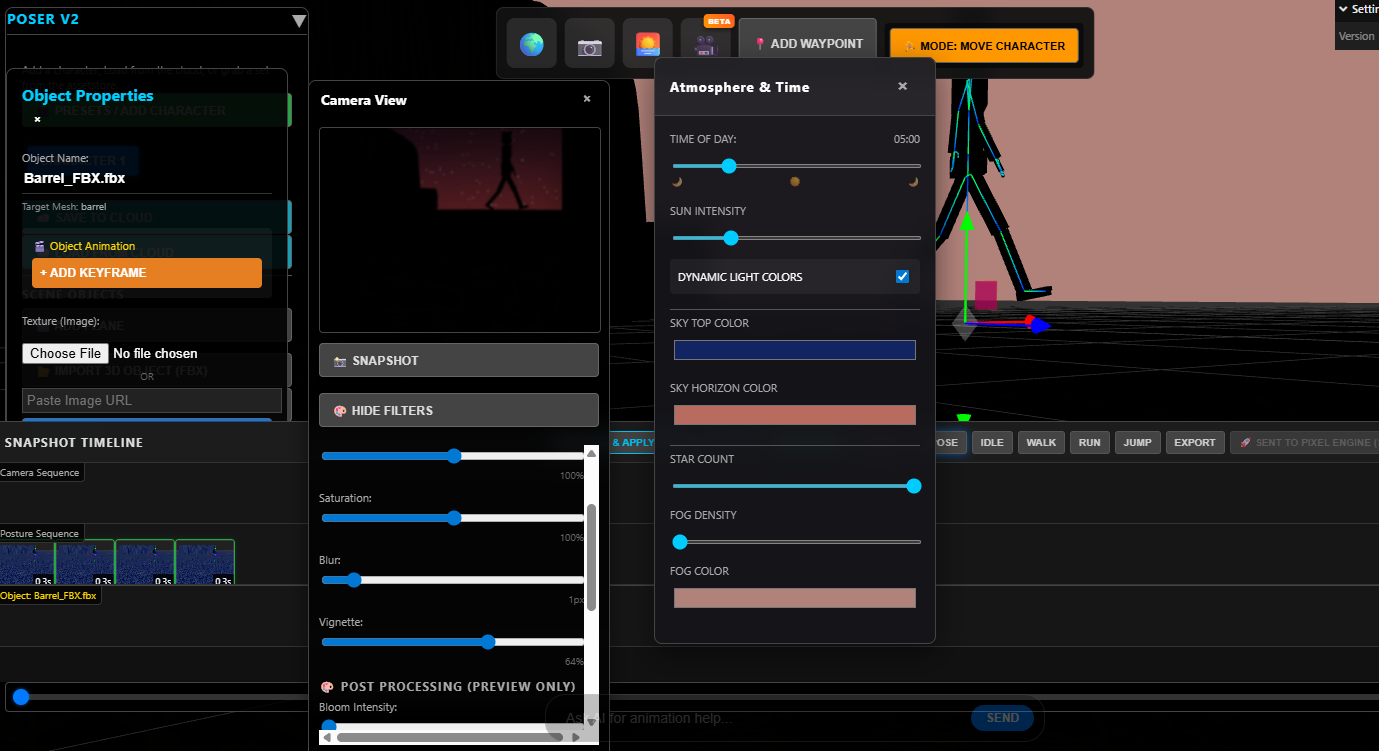The height and width of the screenshot is (751, 1379).
Task: Click the ADD KEYFRAME button
Action: [x=146, y=272]
